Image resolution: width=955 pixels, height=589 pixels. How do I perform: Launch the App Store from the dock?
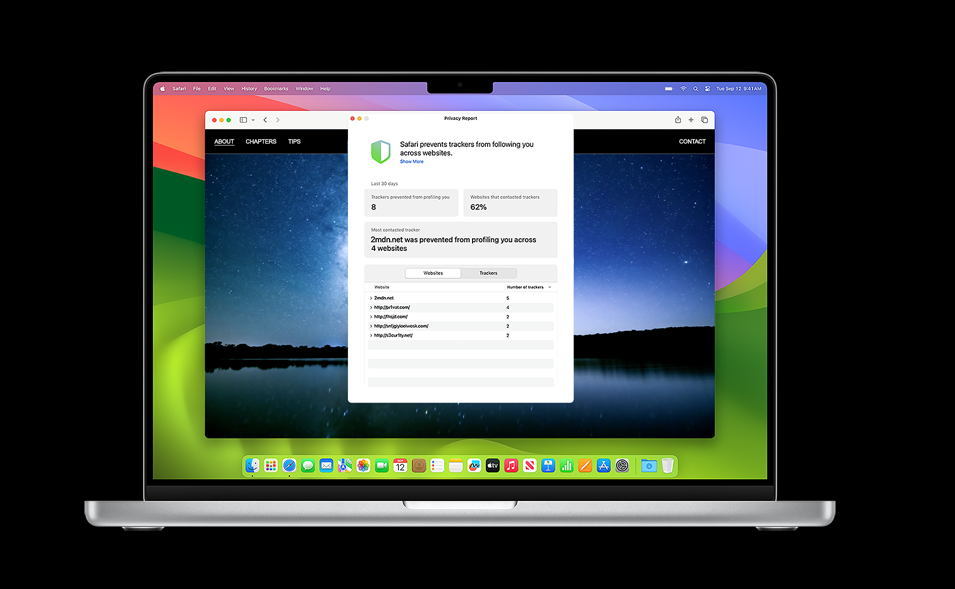tap(604, 466)
